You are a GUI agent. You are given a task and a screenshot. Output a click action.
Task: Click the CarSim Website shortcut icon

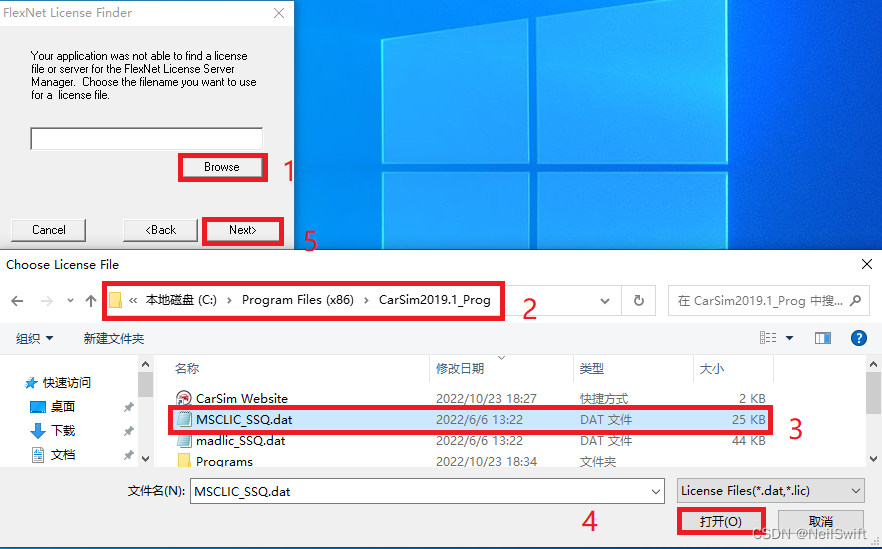184,398
